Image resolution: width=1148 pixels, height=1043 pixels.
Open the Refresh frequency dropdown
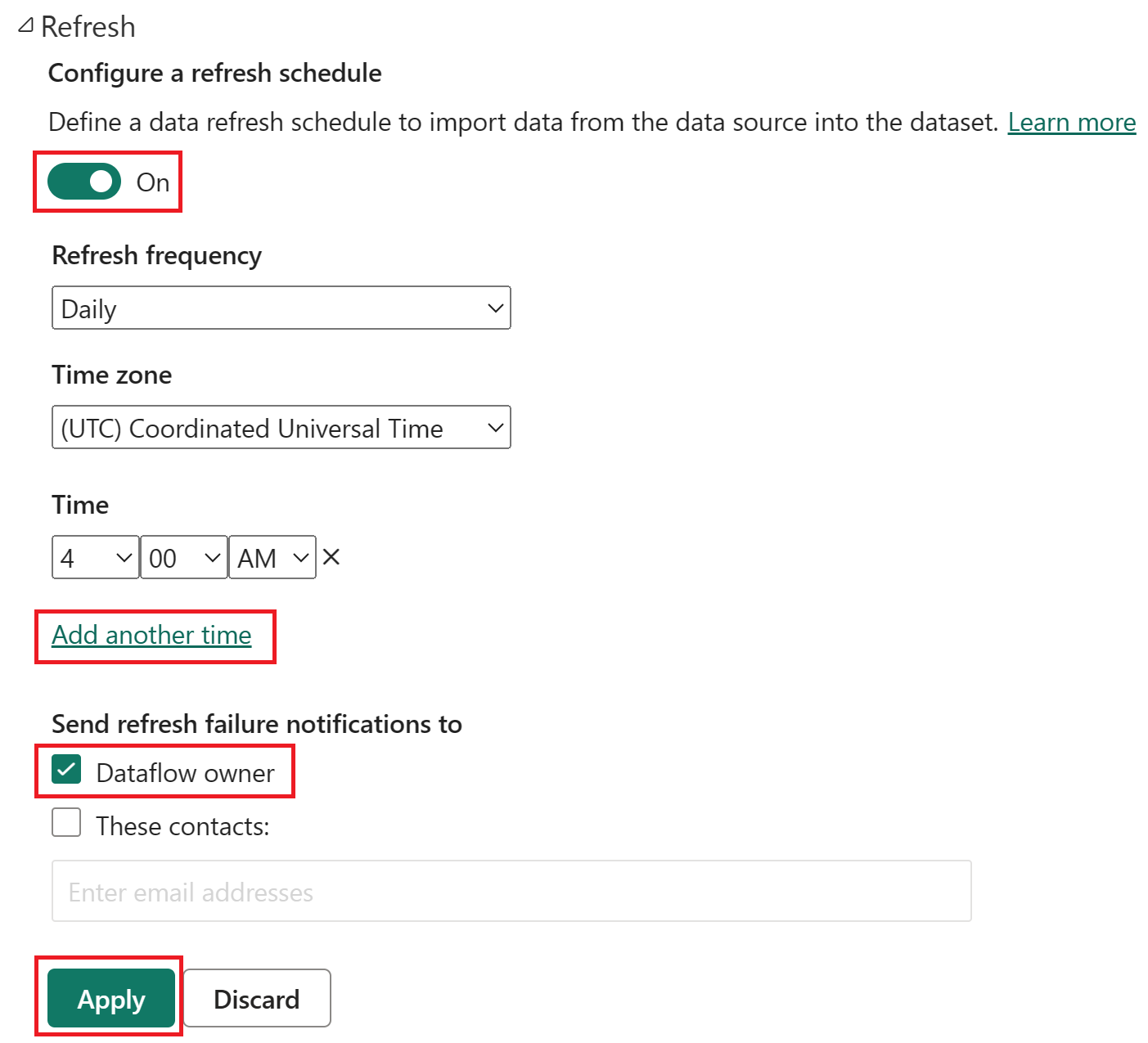point(281,308)
